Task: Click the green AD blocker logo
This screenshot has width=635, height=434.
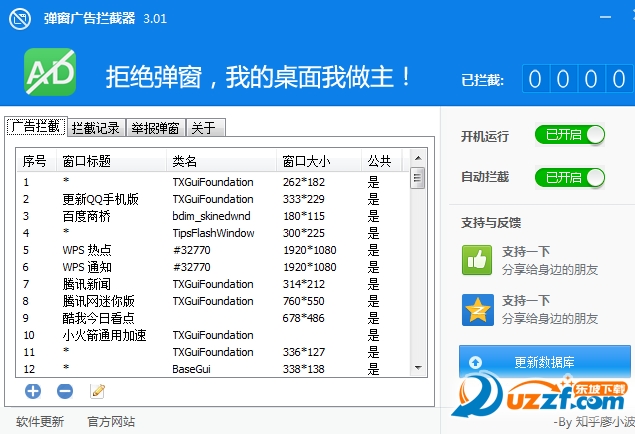Action: tap(50, 72)
